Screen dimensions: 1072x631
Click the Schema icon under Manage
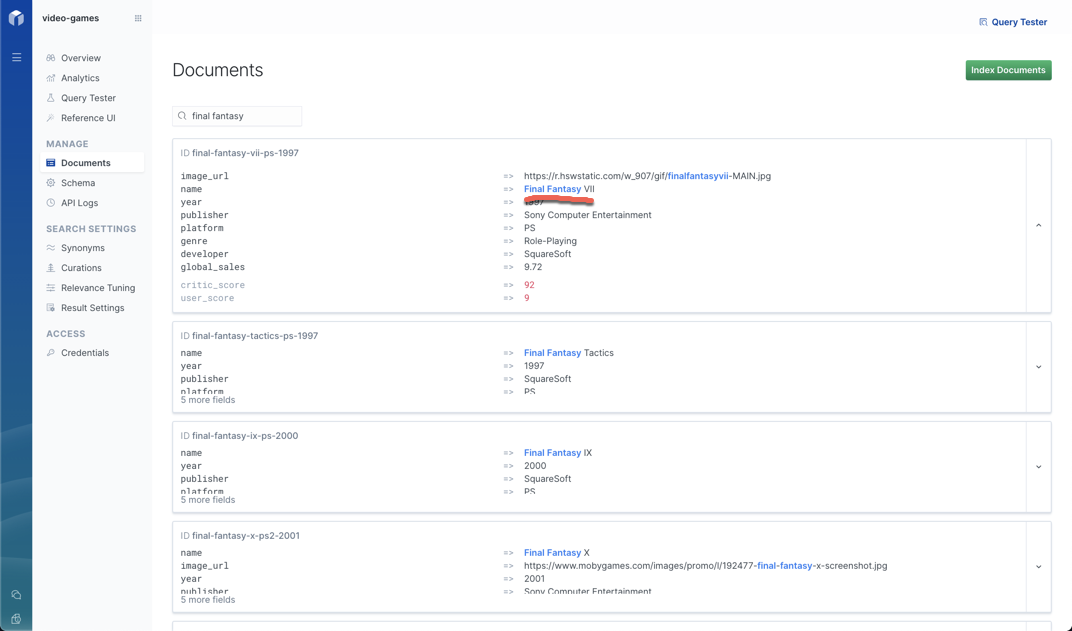click(49, 183)
